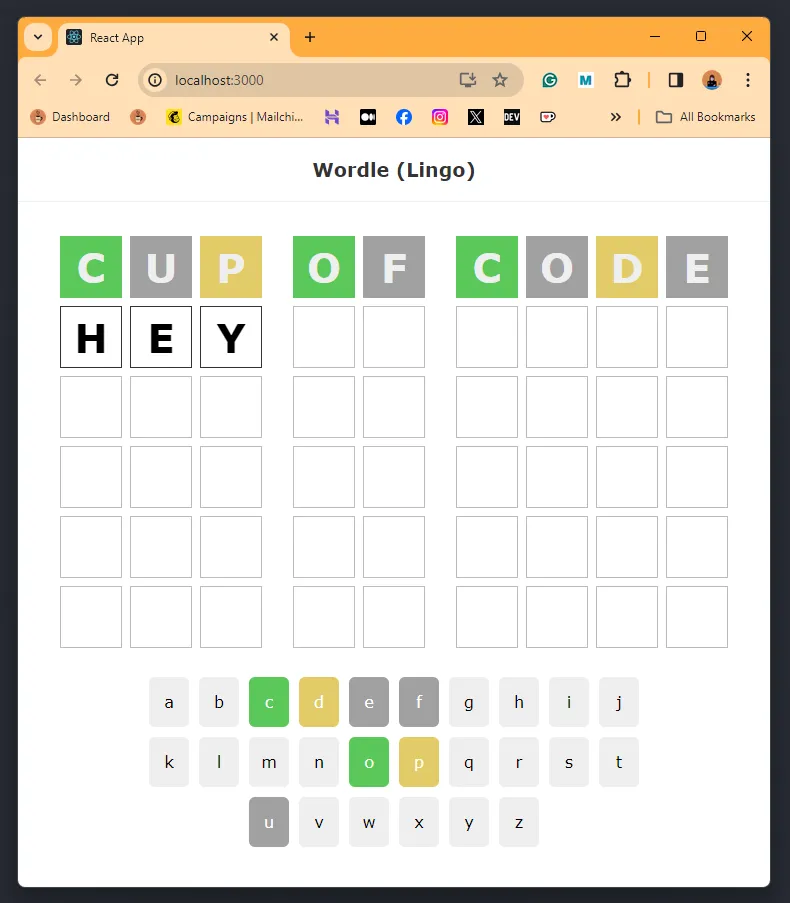Image resolution: width=790 pixels, height=903 pixels.
Task: Open the Instagram bookmark icon
Action: [440, 117]
